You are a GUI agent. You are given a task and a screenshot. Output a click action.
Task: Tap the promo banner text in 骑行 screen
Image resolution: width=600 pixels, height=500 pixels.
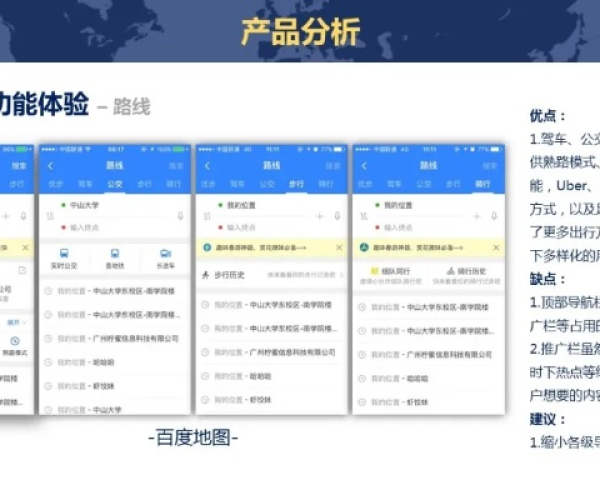pyautogui.click(x=418, y=248)
